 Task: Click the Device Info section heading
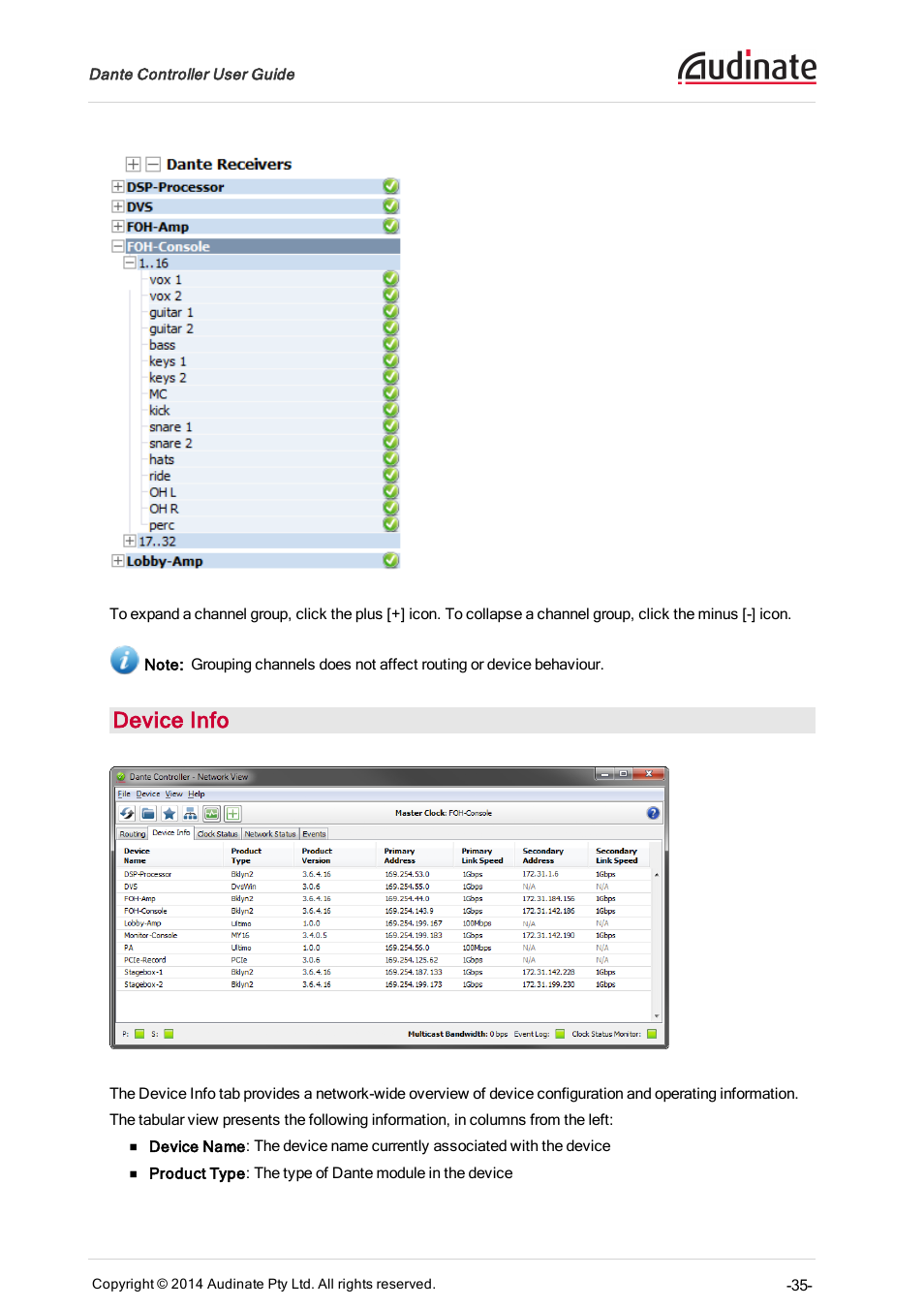(x=170, y=720)
